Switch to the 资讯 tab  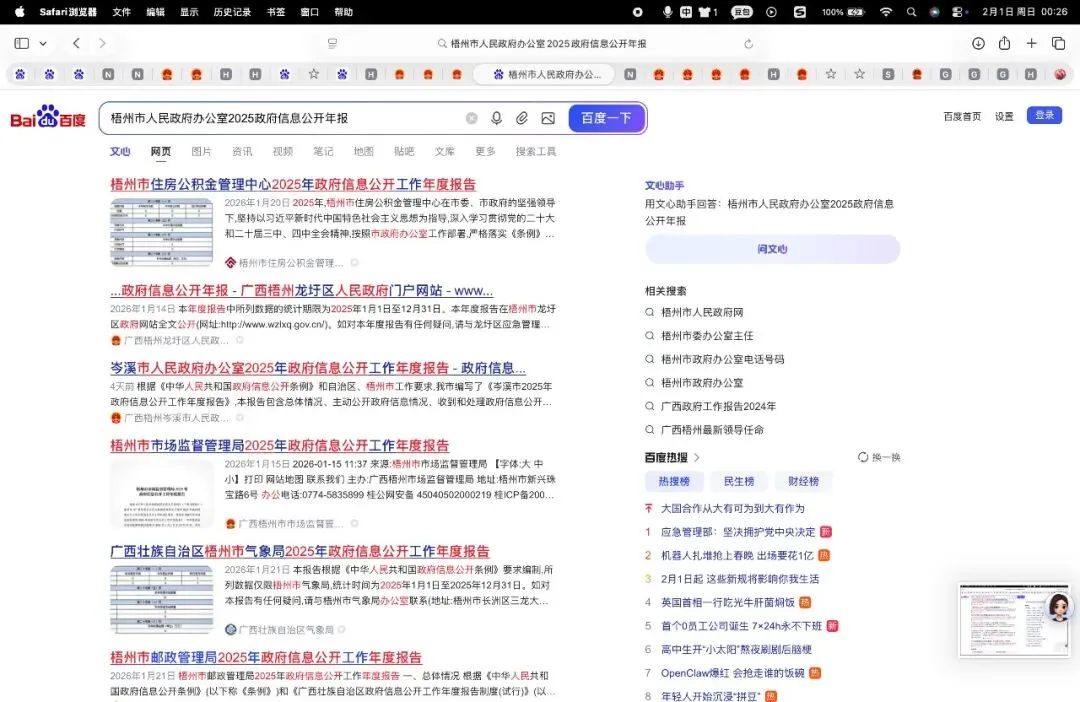(x=242, y=152)
